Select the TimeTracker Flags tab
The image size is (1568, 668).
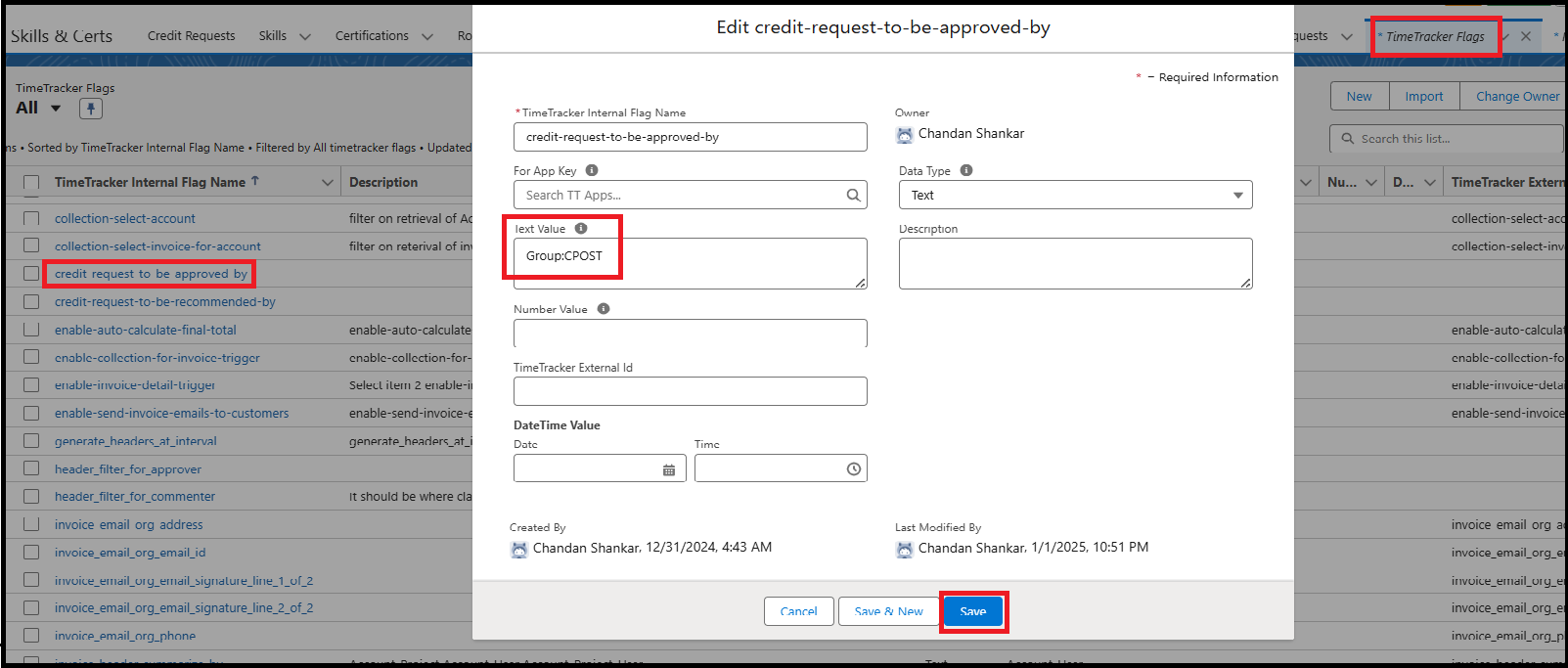(1434, 36)
